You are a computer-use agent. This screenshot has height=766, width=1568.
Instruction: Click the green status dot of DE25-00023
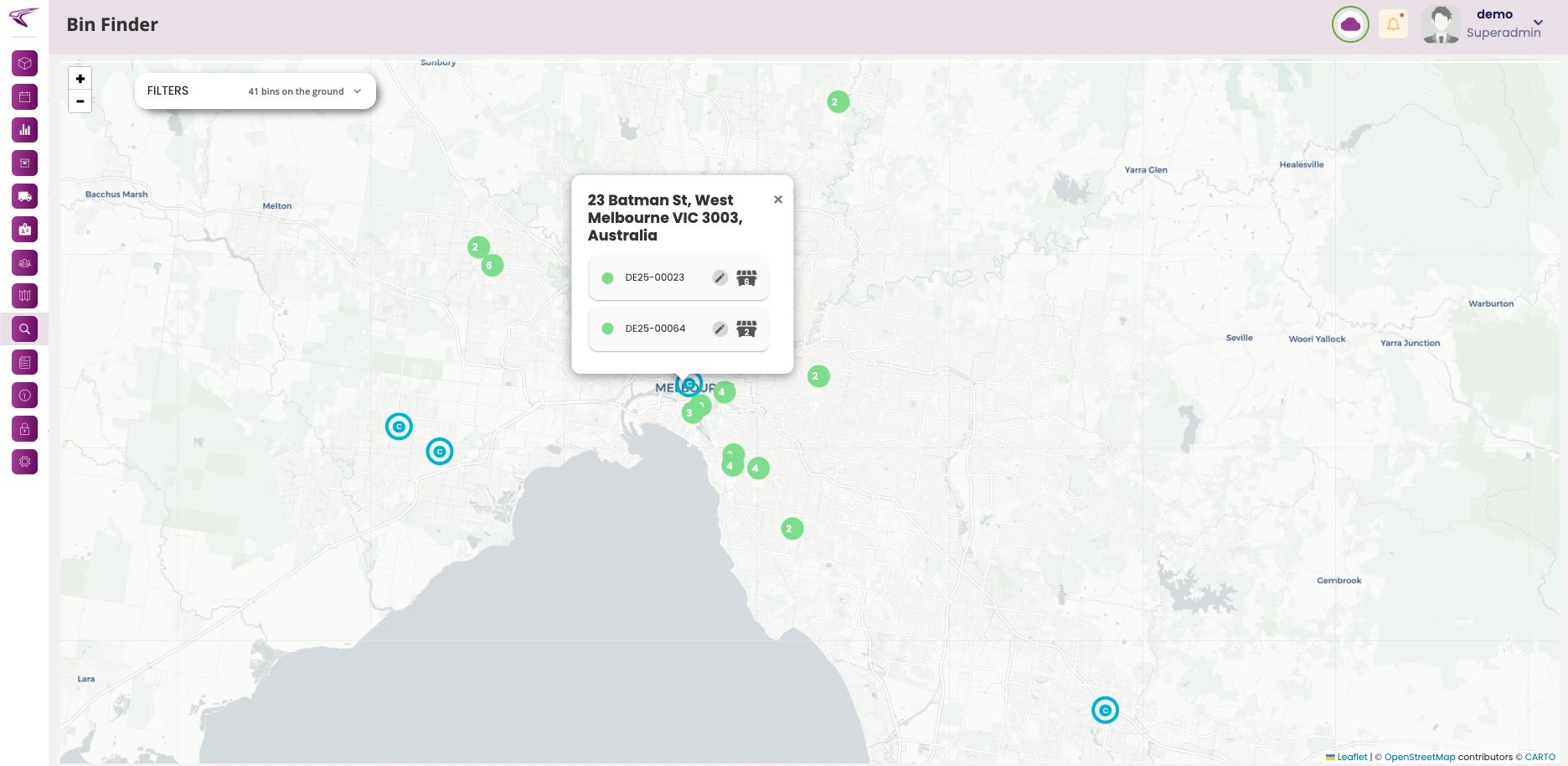pyautogui.click(x=607, y=277)
